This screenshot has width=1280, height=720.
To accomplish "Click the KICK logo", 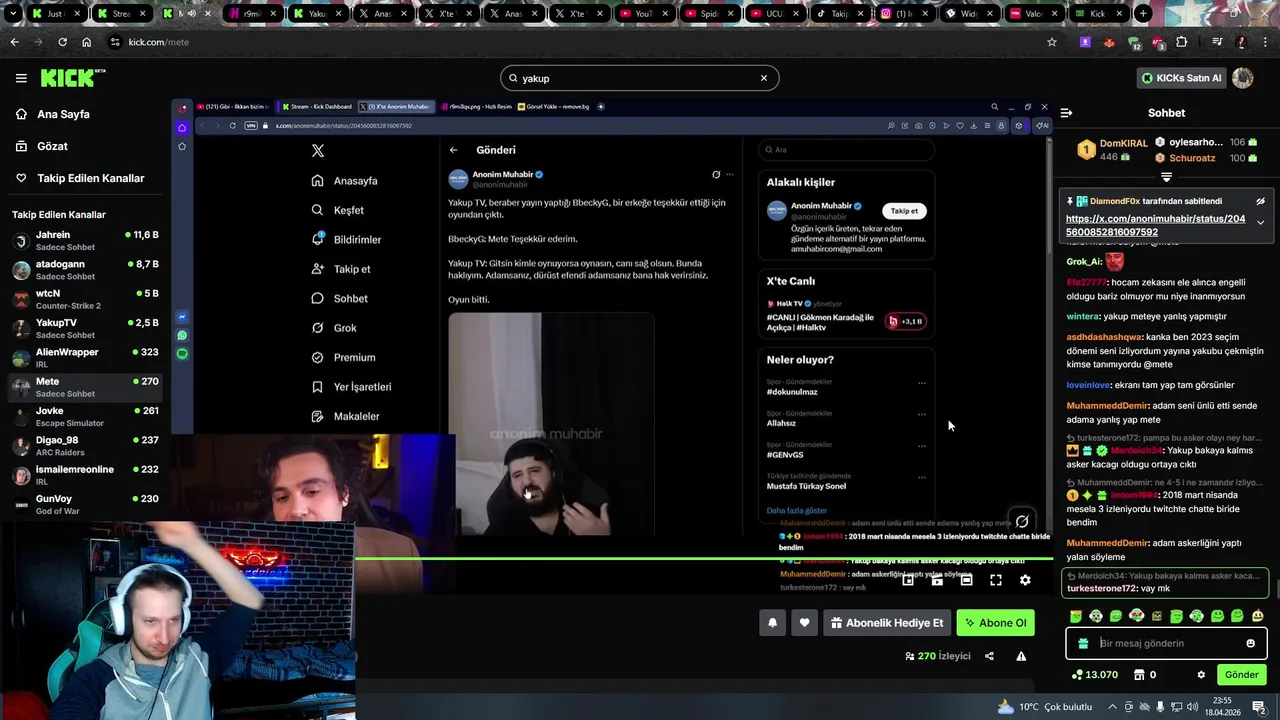I will [72, 78].
